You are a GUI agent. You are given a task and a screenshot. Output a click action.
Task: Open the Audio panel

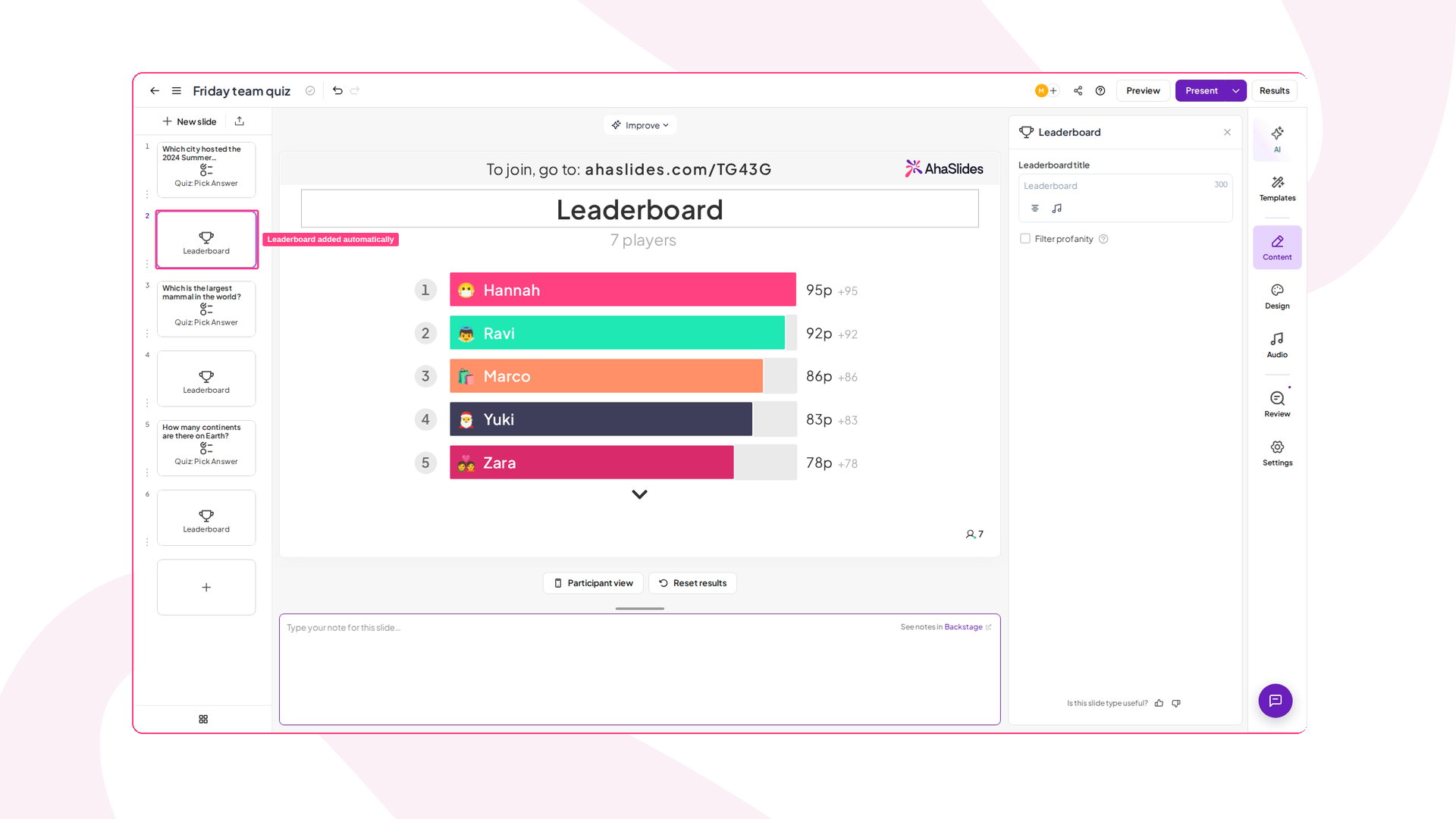[1277, 345]
